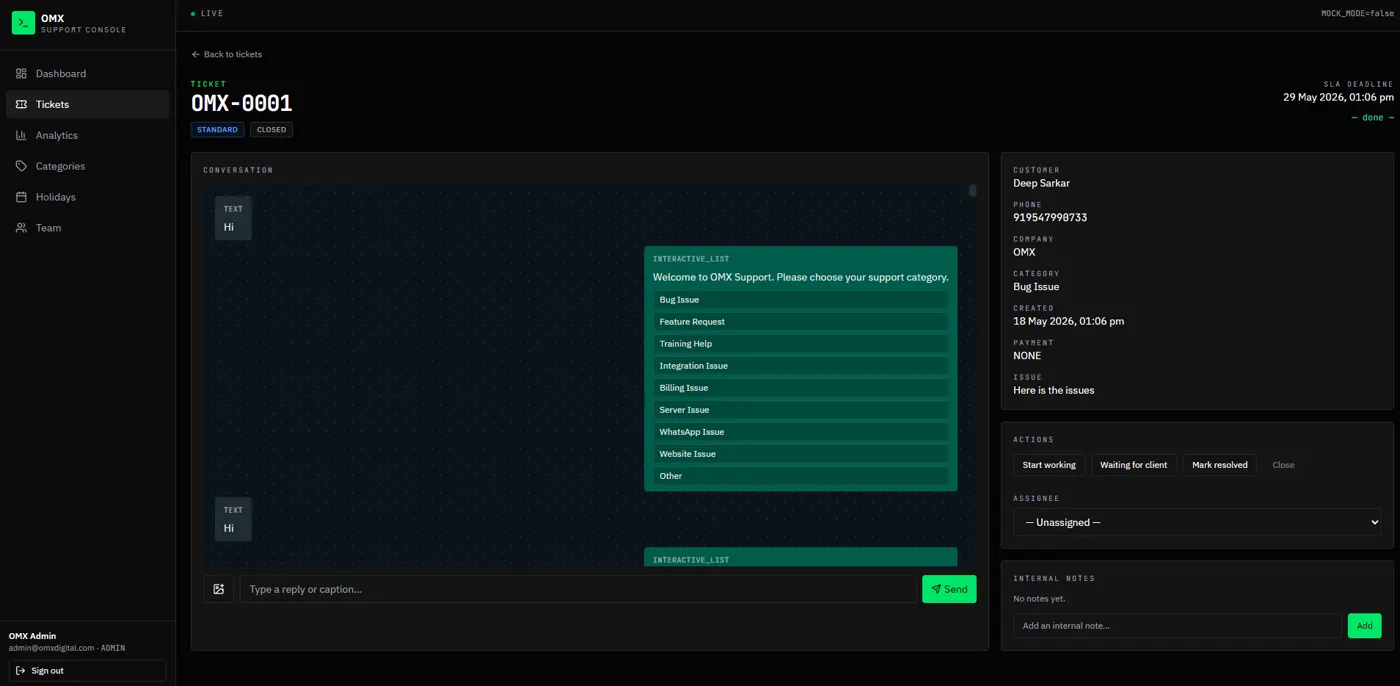
Task: Select Training Help list option
Action: tap(800, 344)
